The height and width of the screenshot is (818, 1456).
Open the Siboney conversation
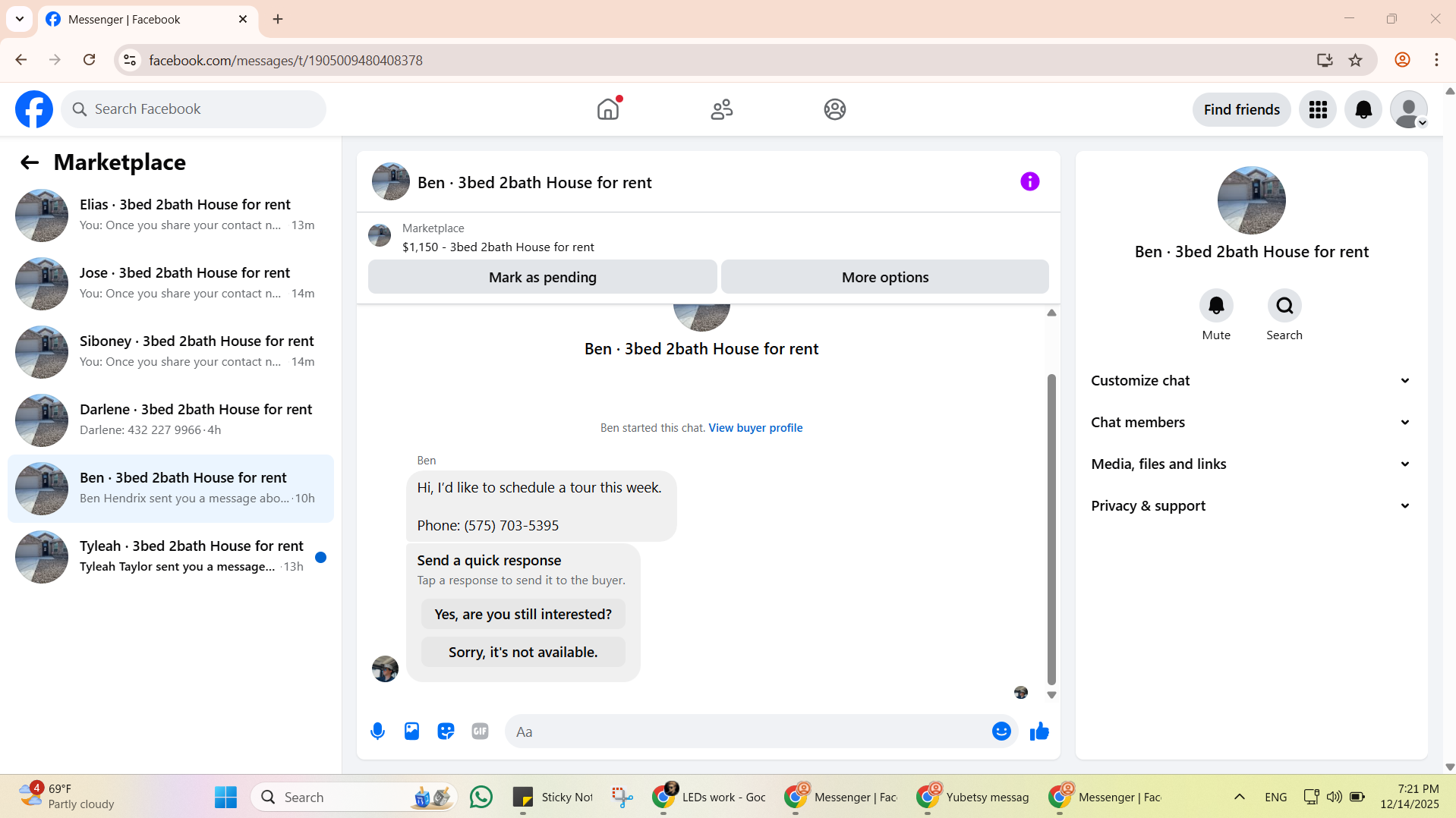(171, 352)
